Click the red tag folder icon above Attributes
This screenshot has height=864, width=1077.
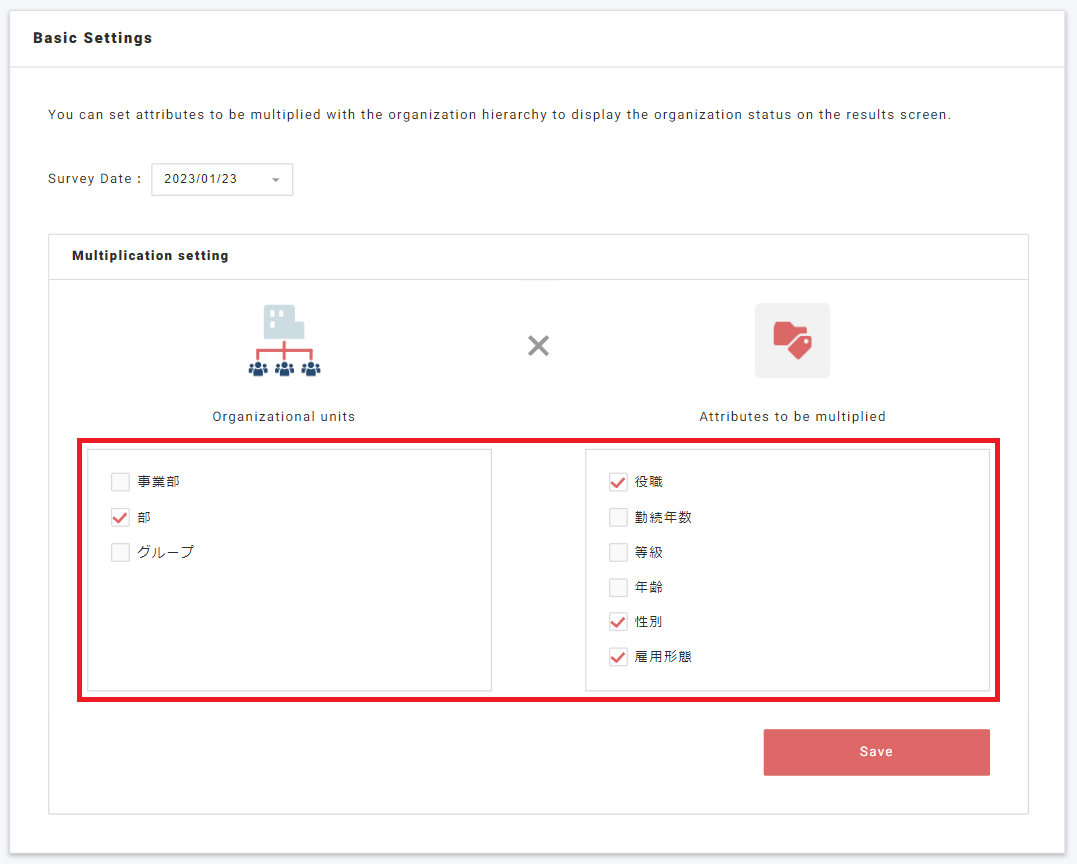click(792, 341)
